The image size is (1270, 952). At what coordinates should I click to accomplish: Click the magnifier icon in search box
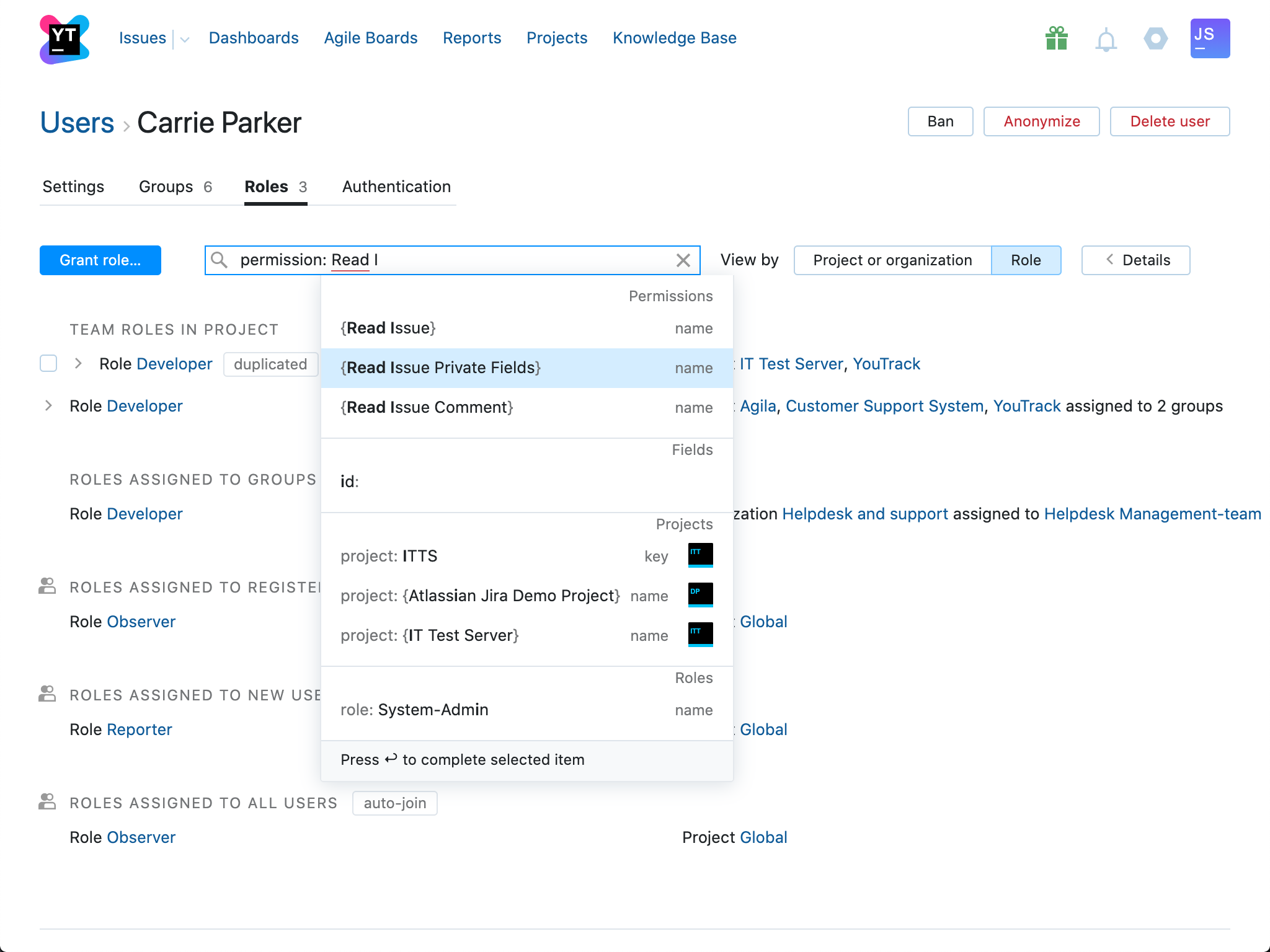[219, 260]
